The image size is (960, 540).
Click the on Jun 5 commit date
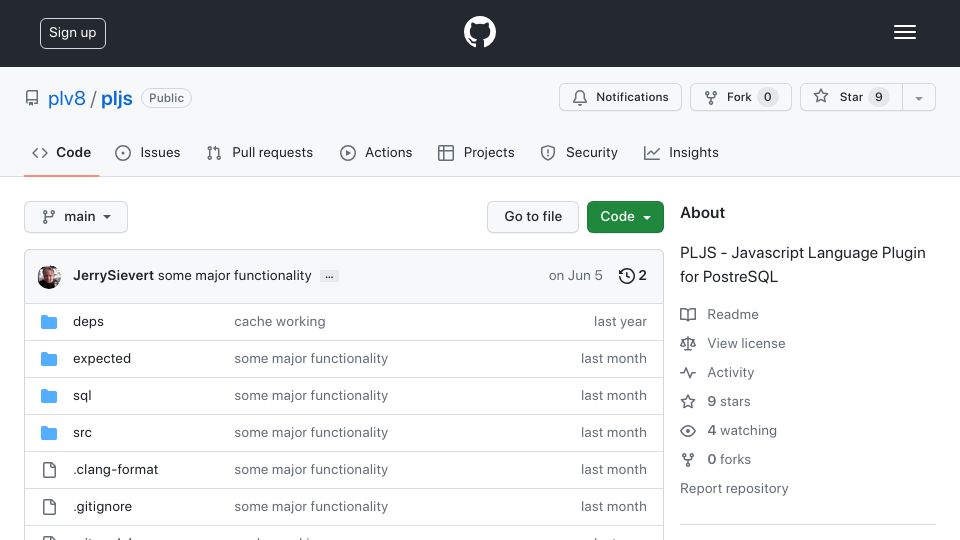click(576, 276)
